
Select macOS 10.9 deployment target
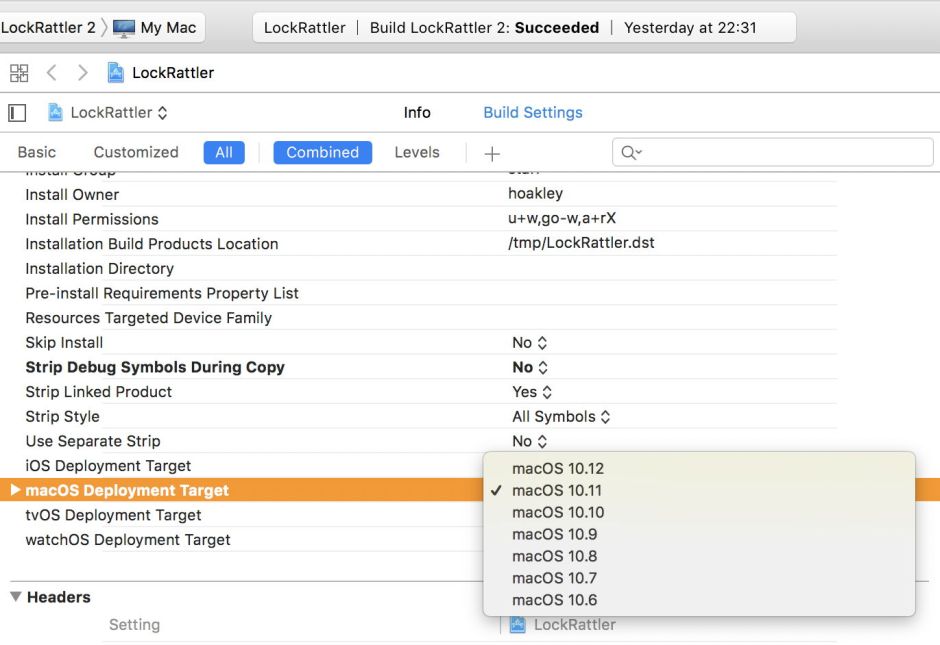click(x=554, y=534)
